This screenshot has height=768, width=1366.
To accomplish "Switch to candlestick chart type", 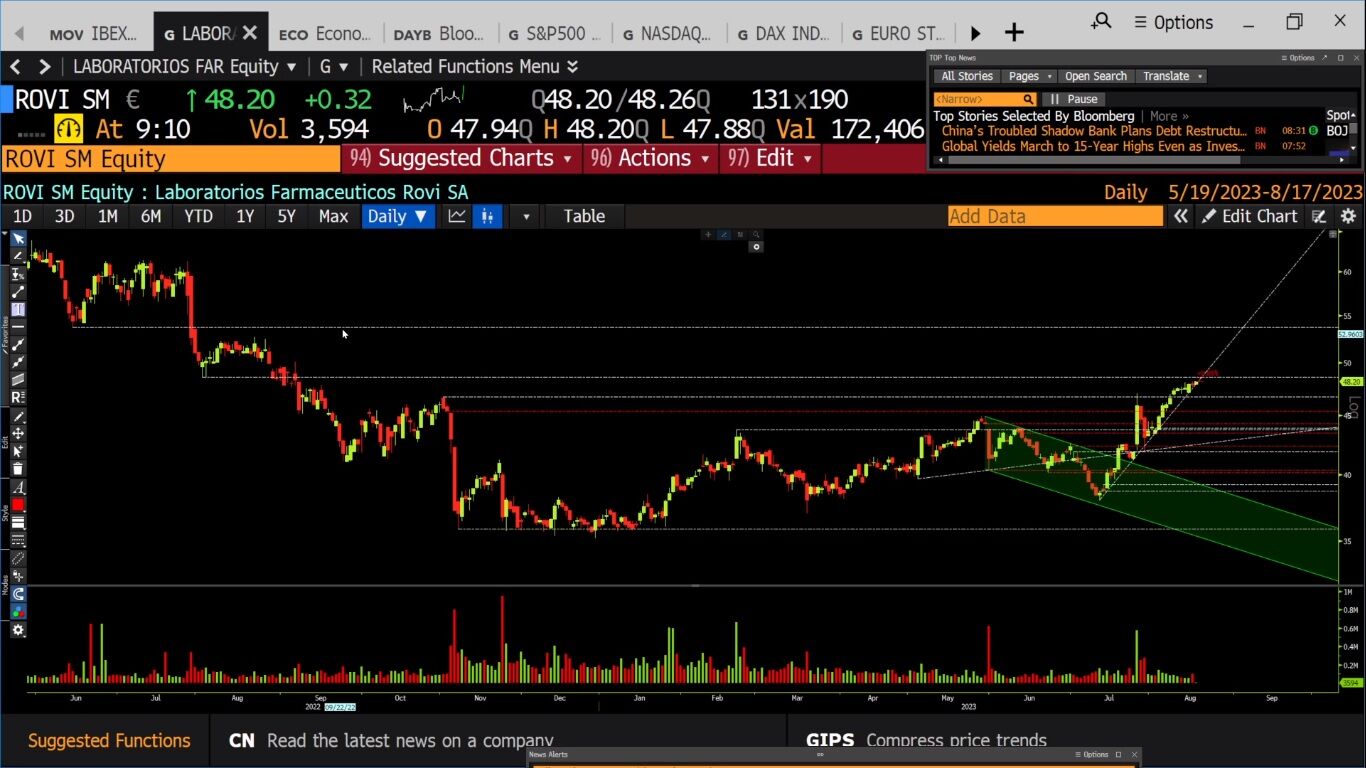I will click(488, 216).
